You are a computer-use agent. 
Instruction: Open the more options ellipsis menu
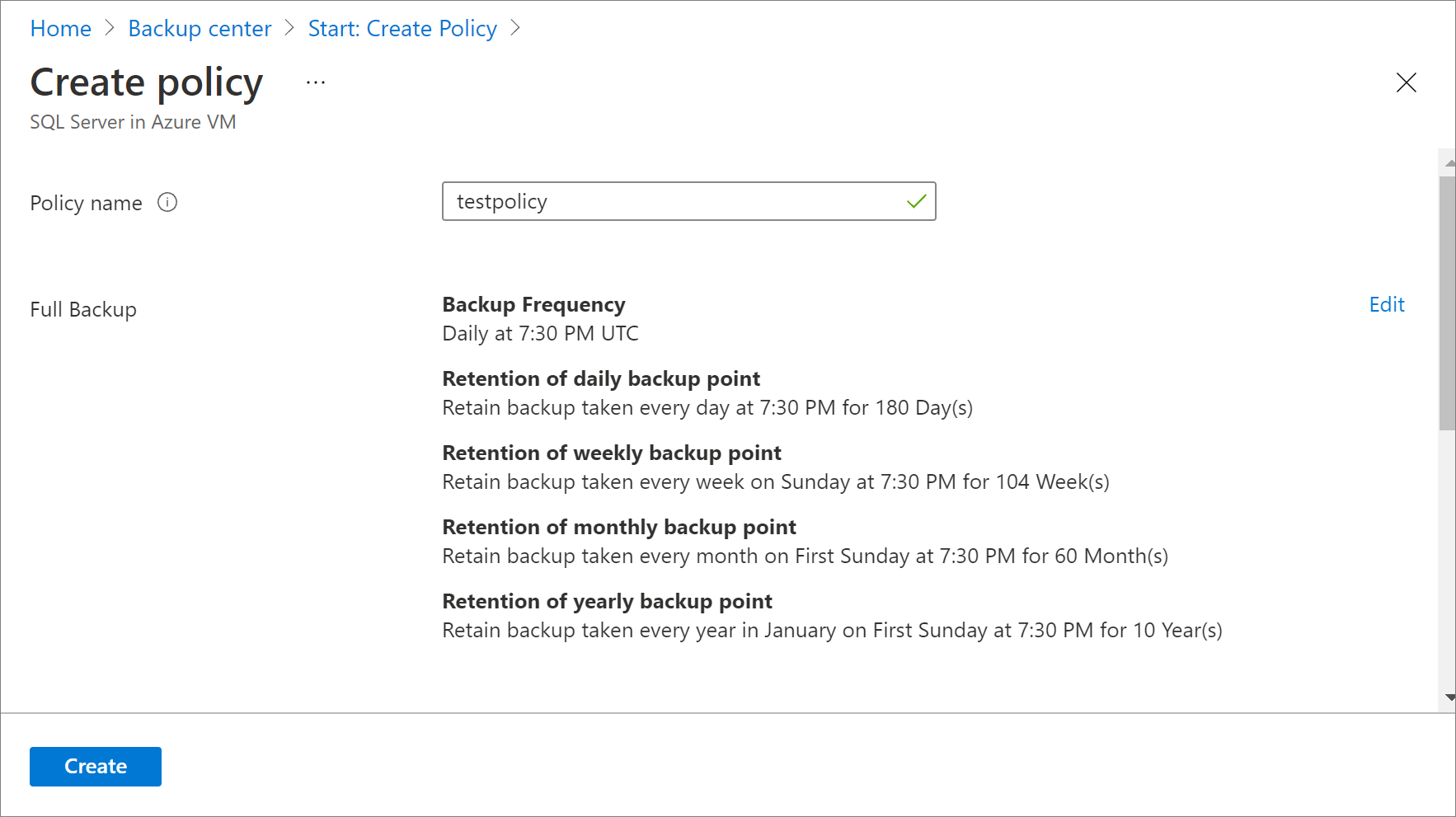click(x=315, y=81)
